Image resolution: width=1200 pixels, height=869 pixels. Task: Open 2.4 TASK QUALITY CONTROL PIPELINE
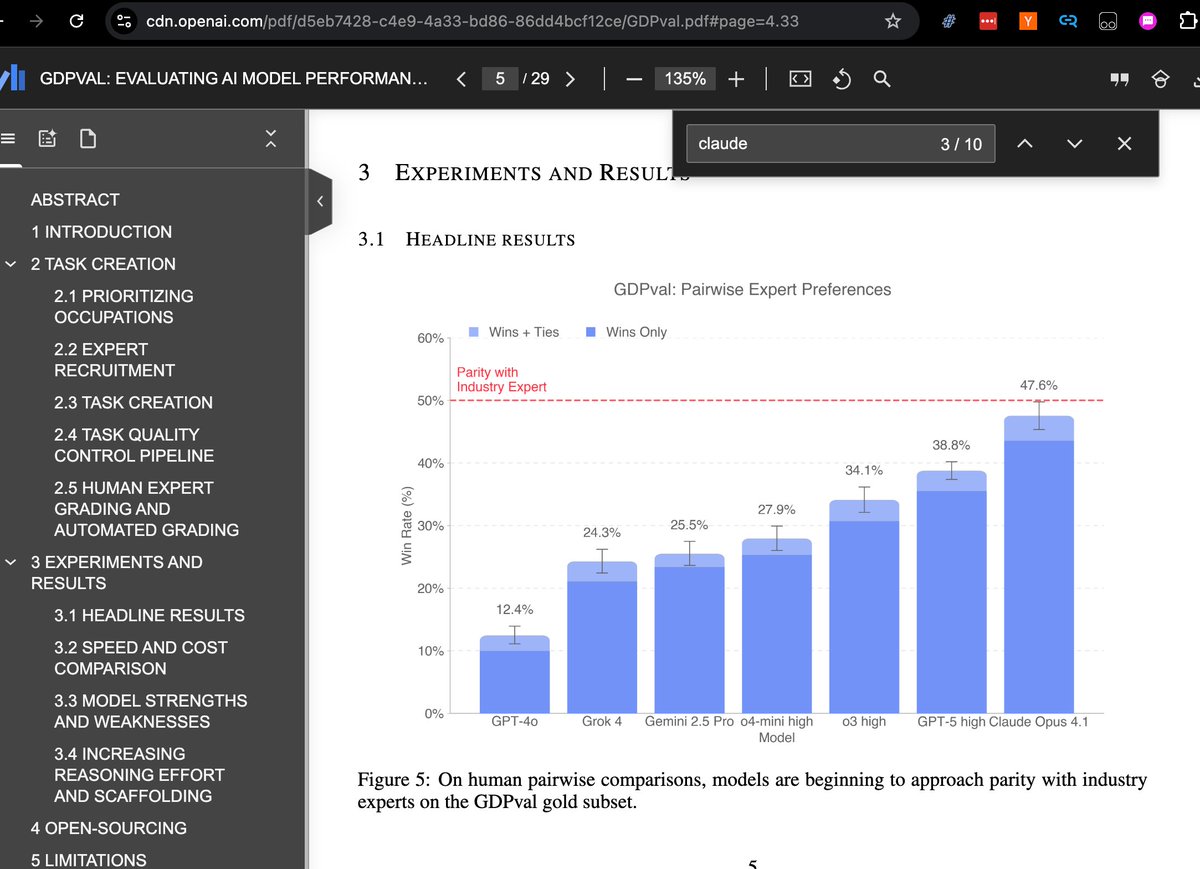coord(133,445)
